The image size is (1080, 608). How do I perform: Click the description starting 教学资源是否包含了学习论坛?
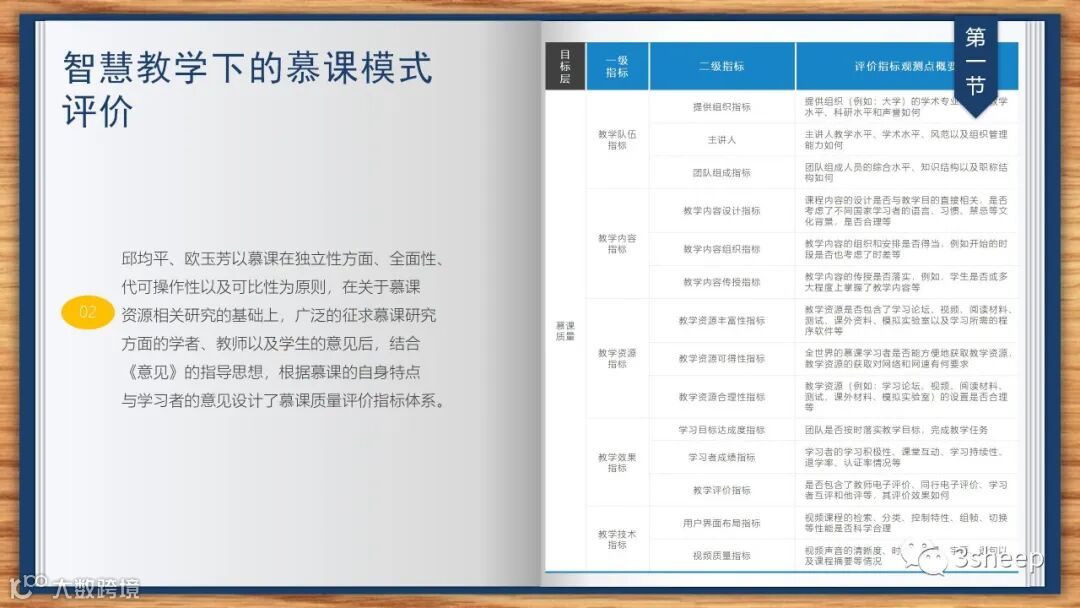pyautogui.click(x=906, y=320)
